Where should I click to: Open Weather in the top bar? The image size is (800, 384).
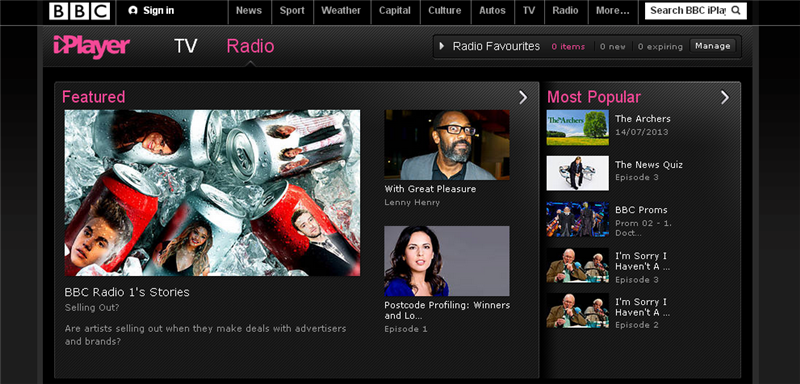pyautogui.click(x=341, y=11)
